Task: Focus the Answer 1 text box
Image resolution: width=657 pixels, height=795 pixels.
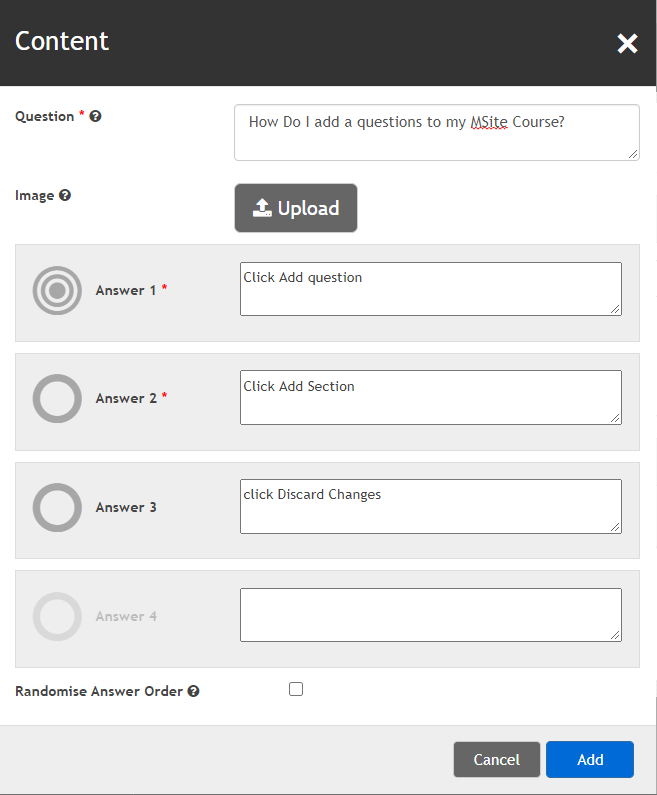Action: pyautogui.click(x=430, y=289)
